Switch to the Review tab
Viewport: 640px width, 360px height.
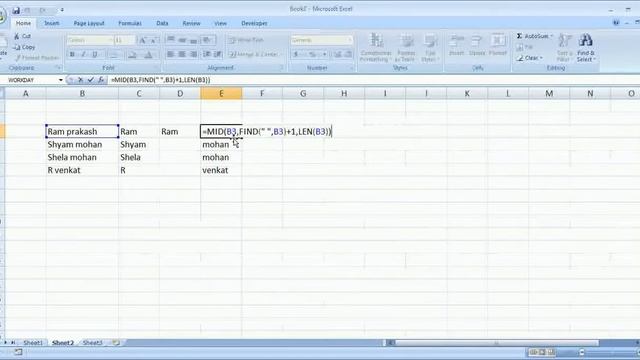[191, 23]
